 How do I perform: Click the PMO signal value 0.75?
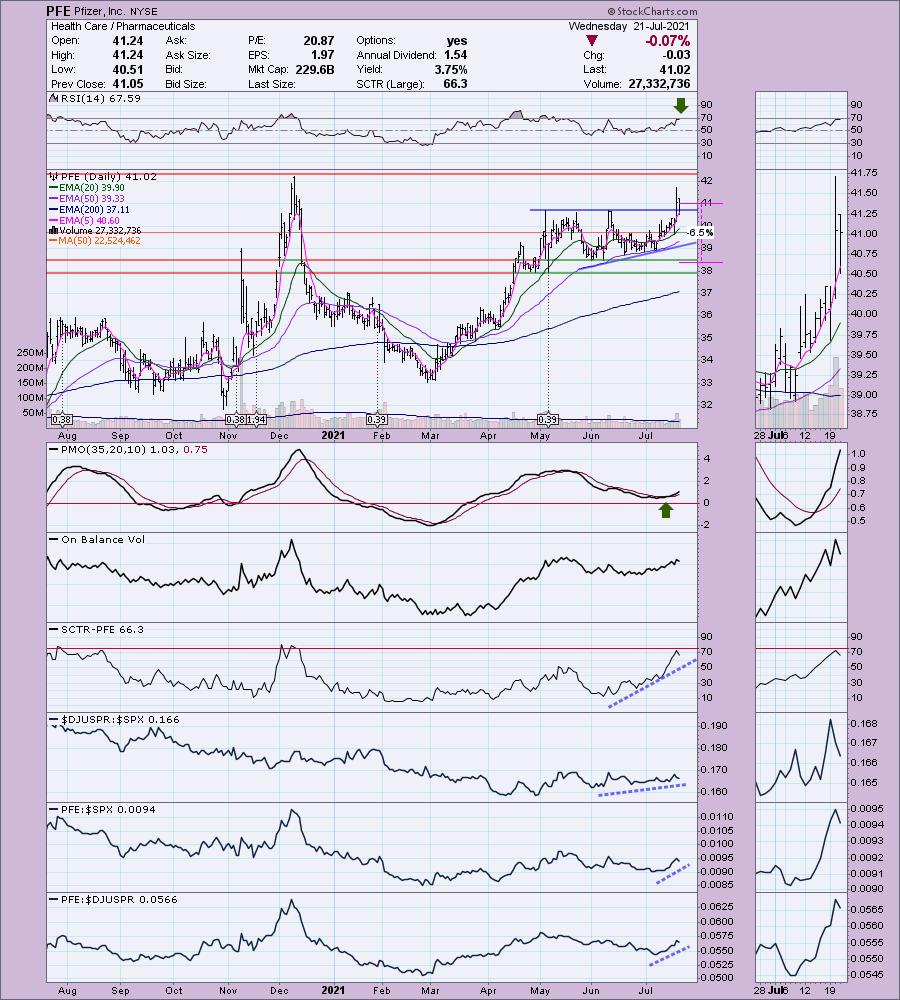(x=195, y=450)
